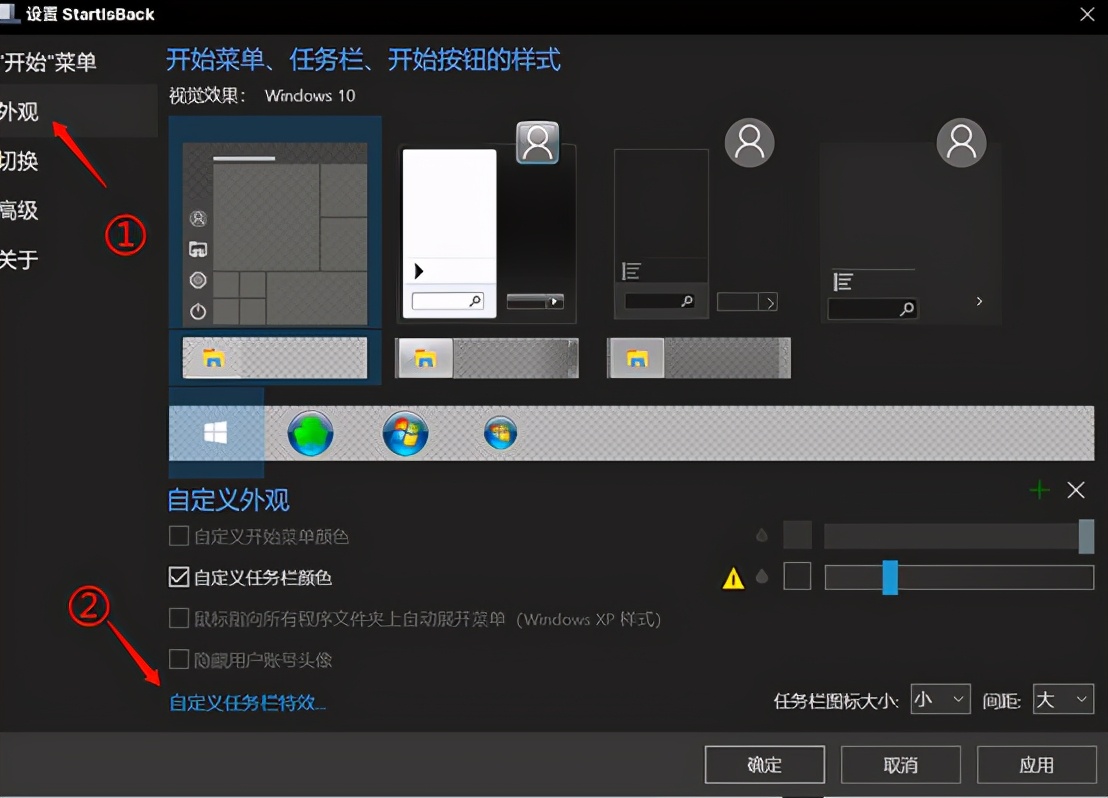Uncheck 自定义任务栏颜色 checkbox
The height and width of the screenshot is (798, 1108).
click(178, 575)
